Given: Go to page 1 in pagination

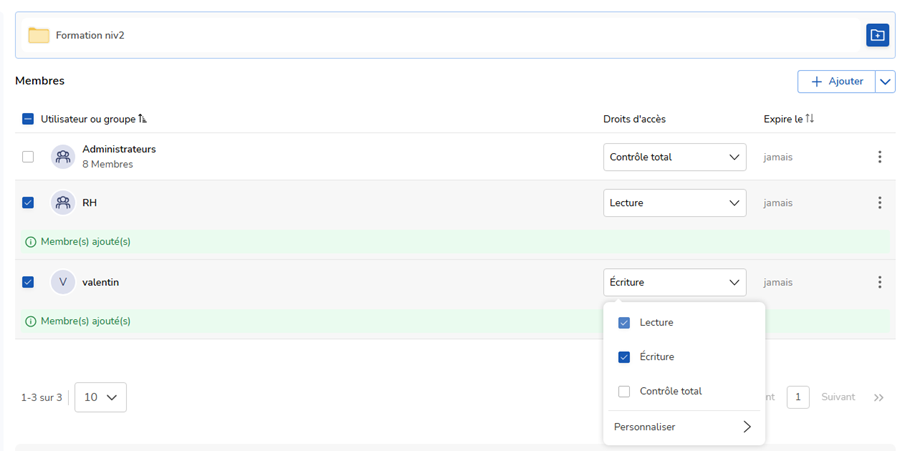Looking at the screenshot, I should (797, 397).
